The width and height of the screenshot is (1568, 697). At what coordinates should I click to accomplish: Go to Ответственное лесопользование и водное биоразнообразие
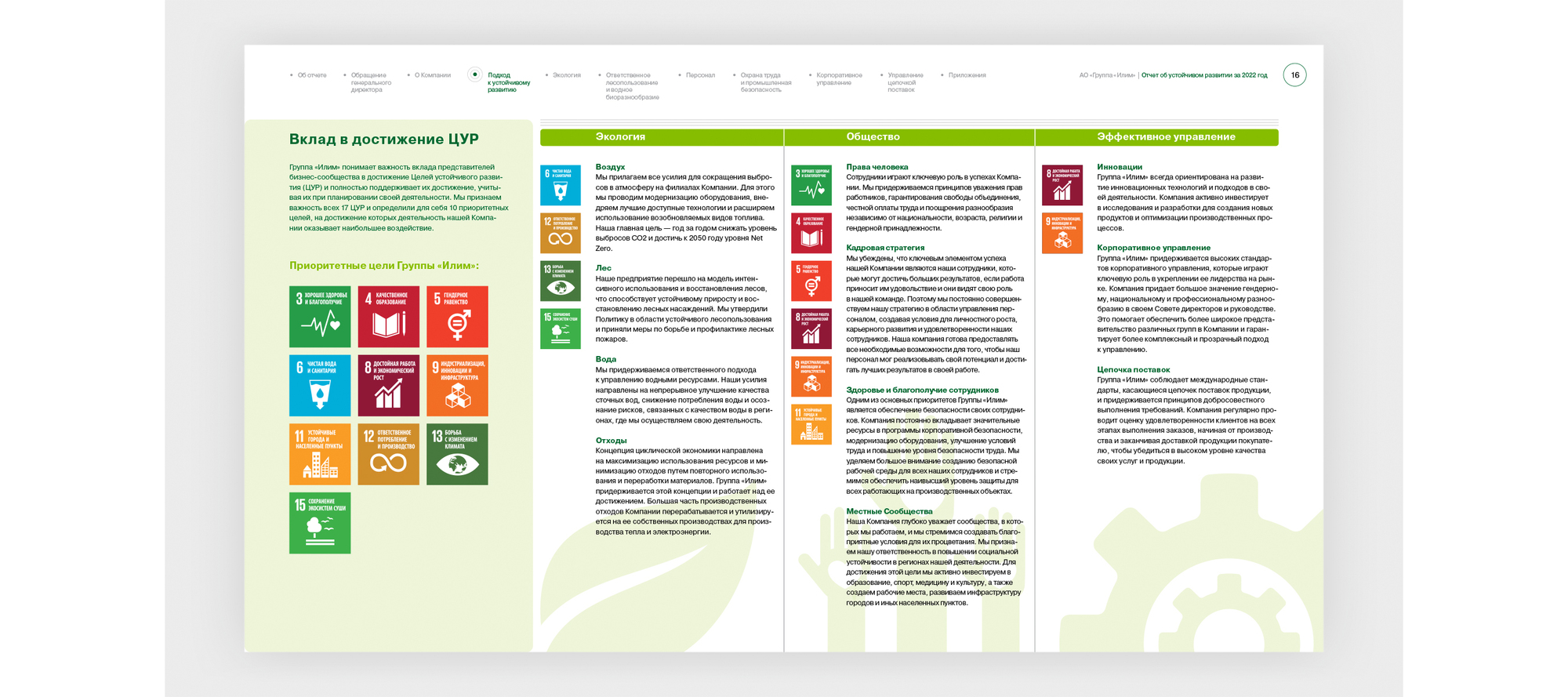(x=633, y=86)
